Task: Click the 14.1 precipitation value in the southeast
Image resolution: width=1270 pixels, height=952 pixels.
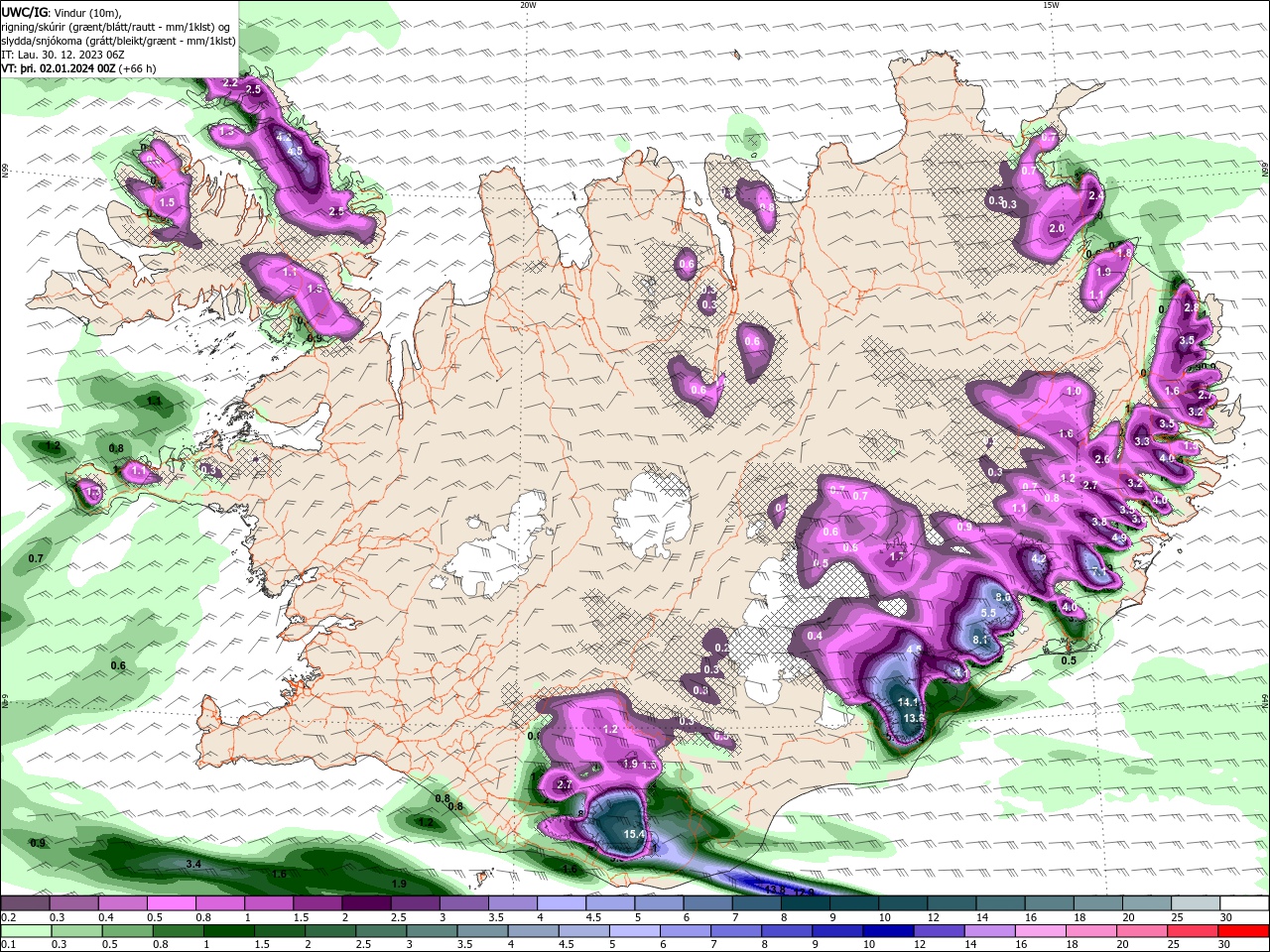Action: 908,702
